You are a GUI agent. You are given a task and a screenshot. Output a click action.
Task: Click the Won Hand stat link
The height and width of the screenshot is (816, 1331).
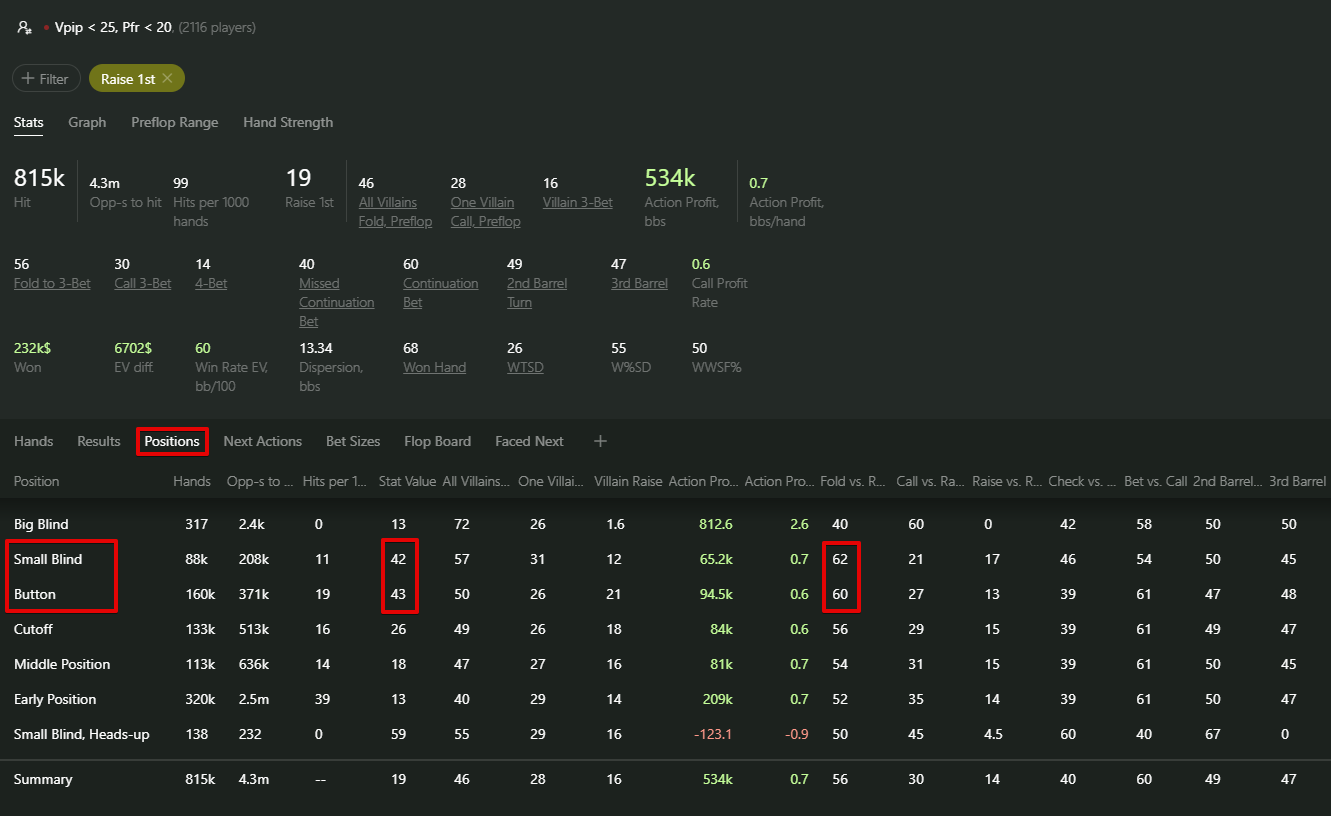(x=434, y=367)
